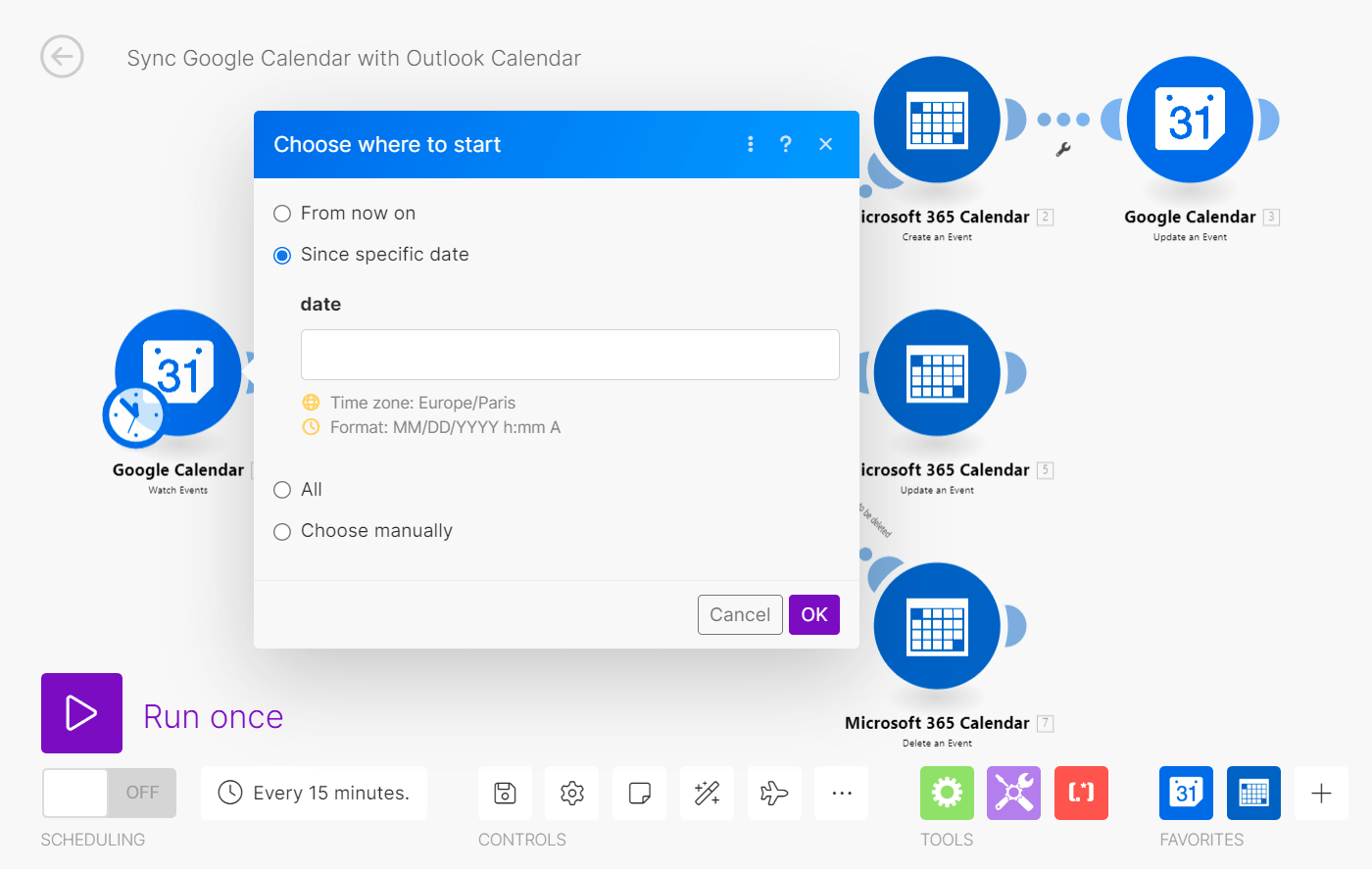Click the explain flow airplane icon

[x=774, y=793]
